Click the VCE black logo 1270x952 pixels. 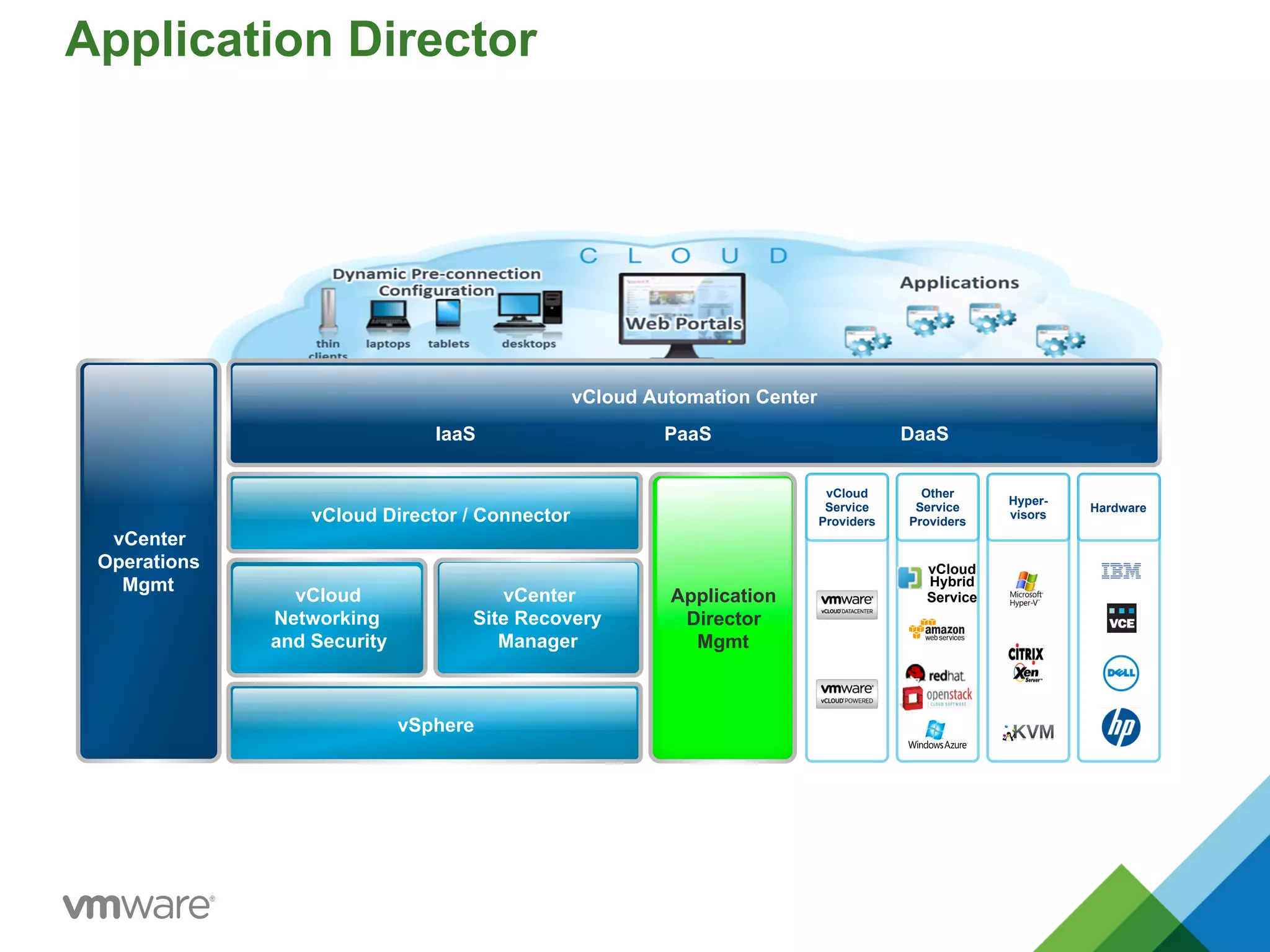1121,619
